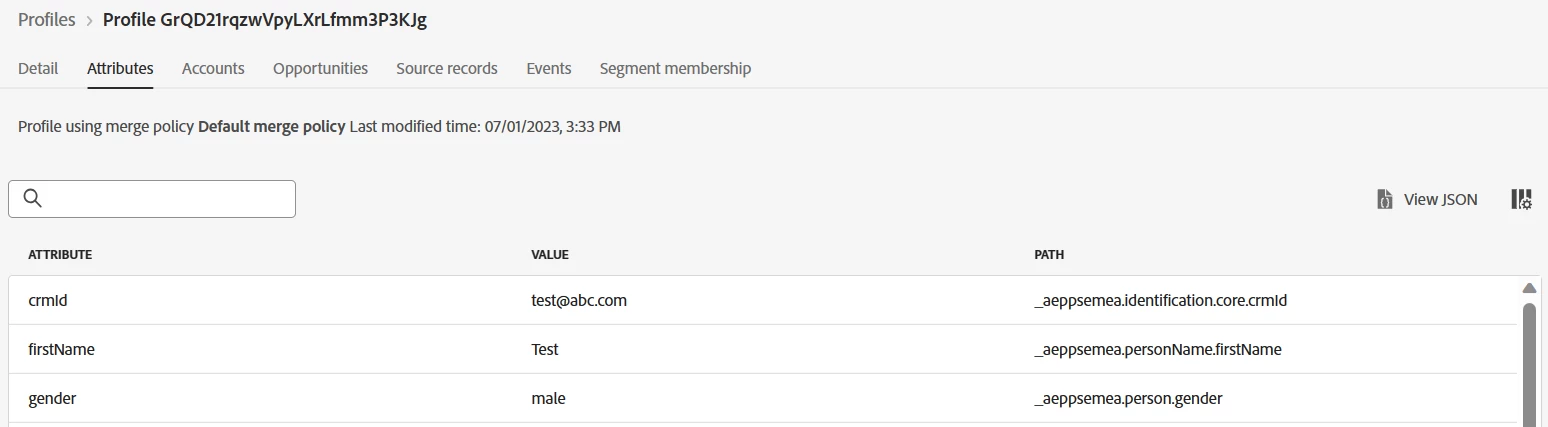Select the Attributes tab
Viewport: 1548px width, 427px height.
[120, 68]
